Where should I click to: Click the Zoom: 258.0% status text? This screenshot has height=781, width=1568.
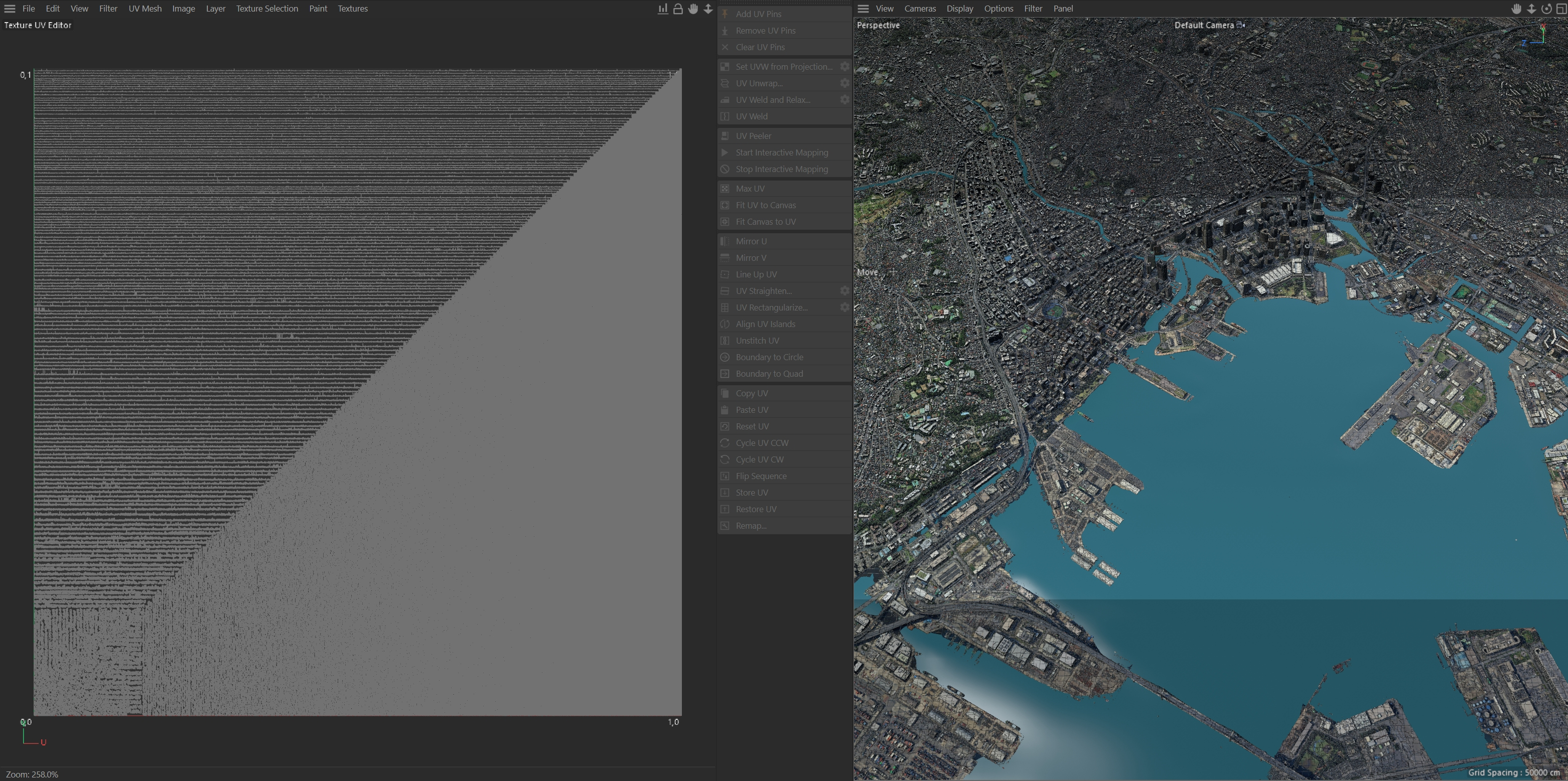tap(32, 774)
